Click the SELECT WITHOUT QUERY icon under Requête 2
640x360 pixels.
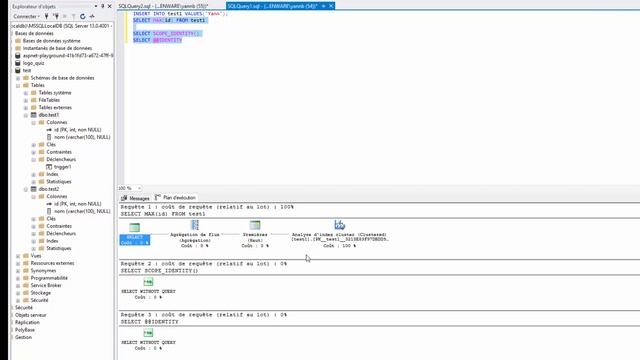coord(148,282)
